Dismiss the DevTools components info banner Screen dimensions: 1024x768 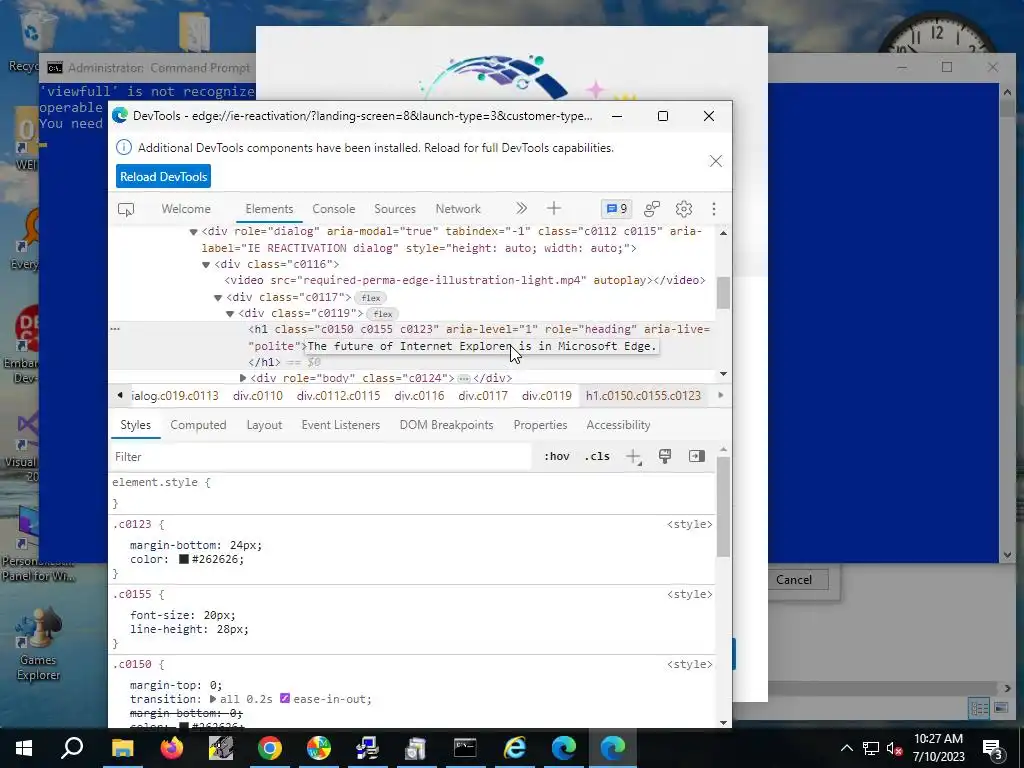pos(716,161)
